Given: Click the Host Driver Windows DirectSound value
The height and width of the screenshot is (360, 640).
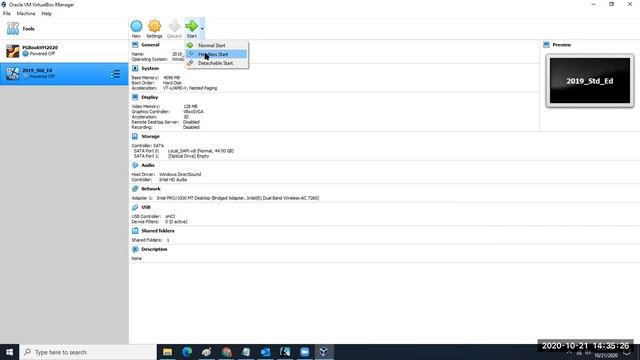Looking at the screenshot, I should coord(180,174).
